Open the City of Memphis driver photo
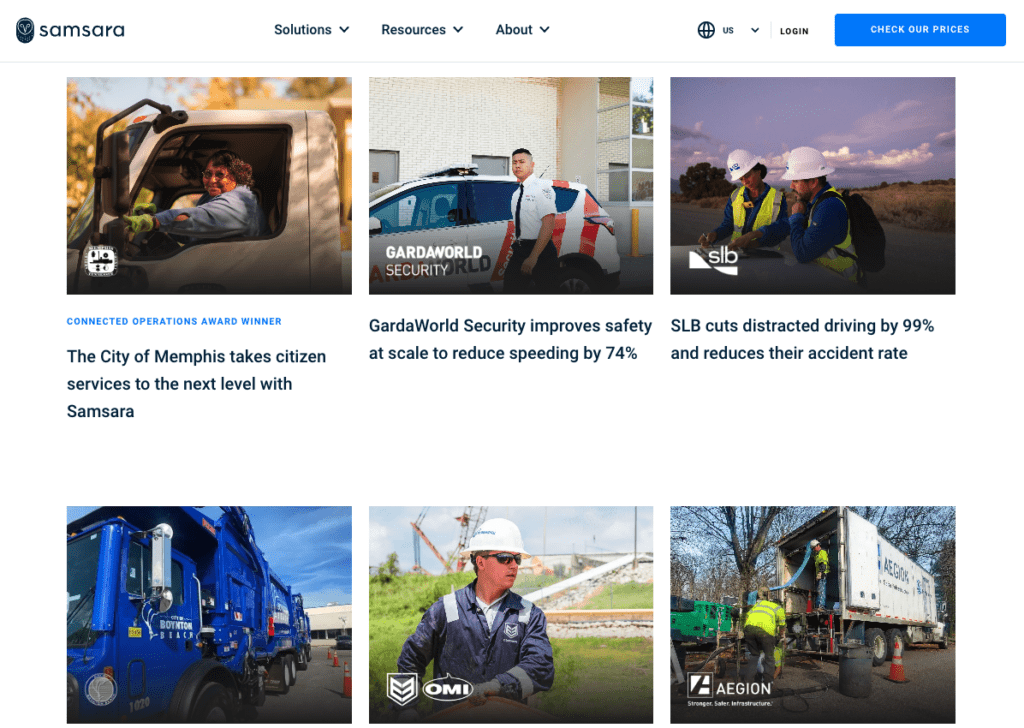Screen dimensions: 1024x728 tap(209, 185)
